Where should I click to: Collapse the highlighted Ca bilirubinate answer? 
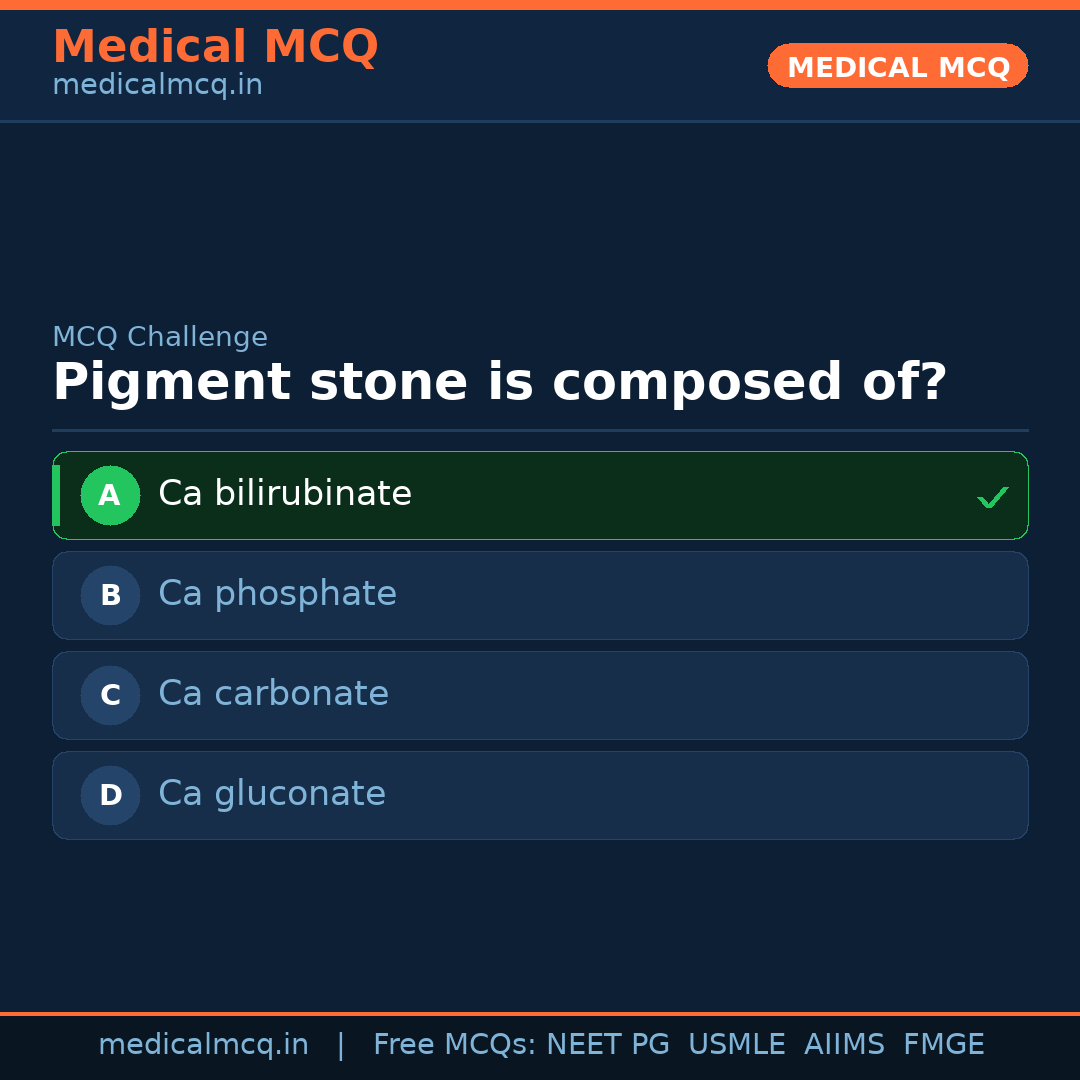click(540, 495)
